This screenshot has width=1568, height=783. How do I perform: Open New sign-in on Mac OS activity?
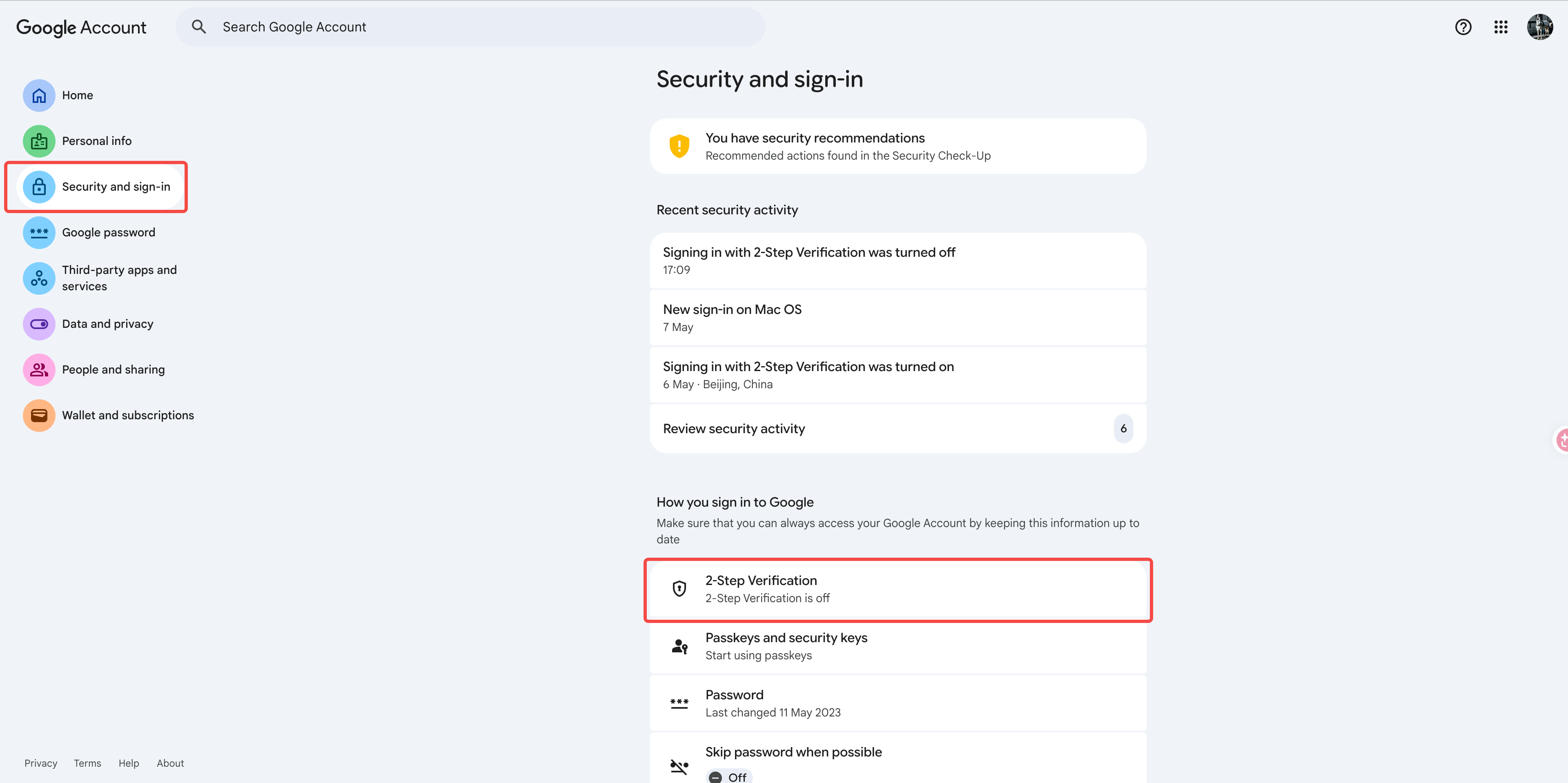898,318
